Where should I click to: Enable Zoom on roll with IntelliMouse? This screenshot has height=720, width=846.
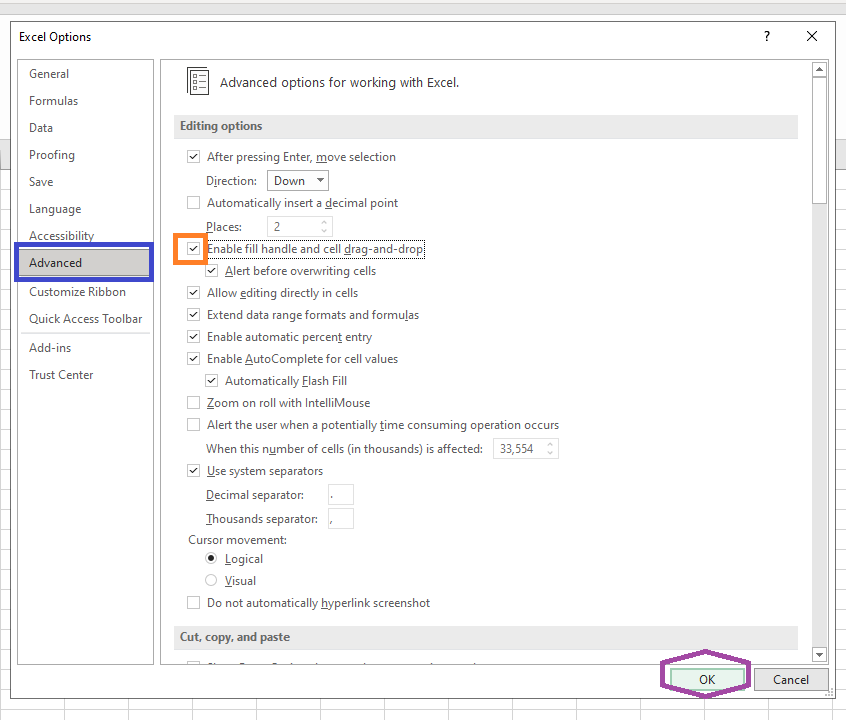193,403
